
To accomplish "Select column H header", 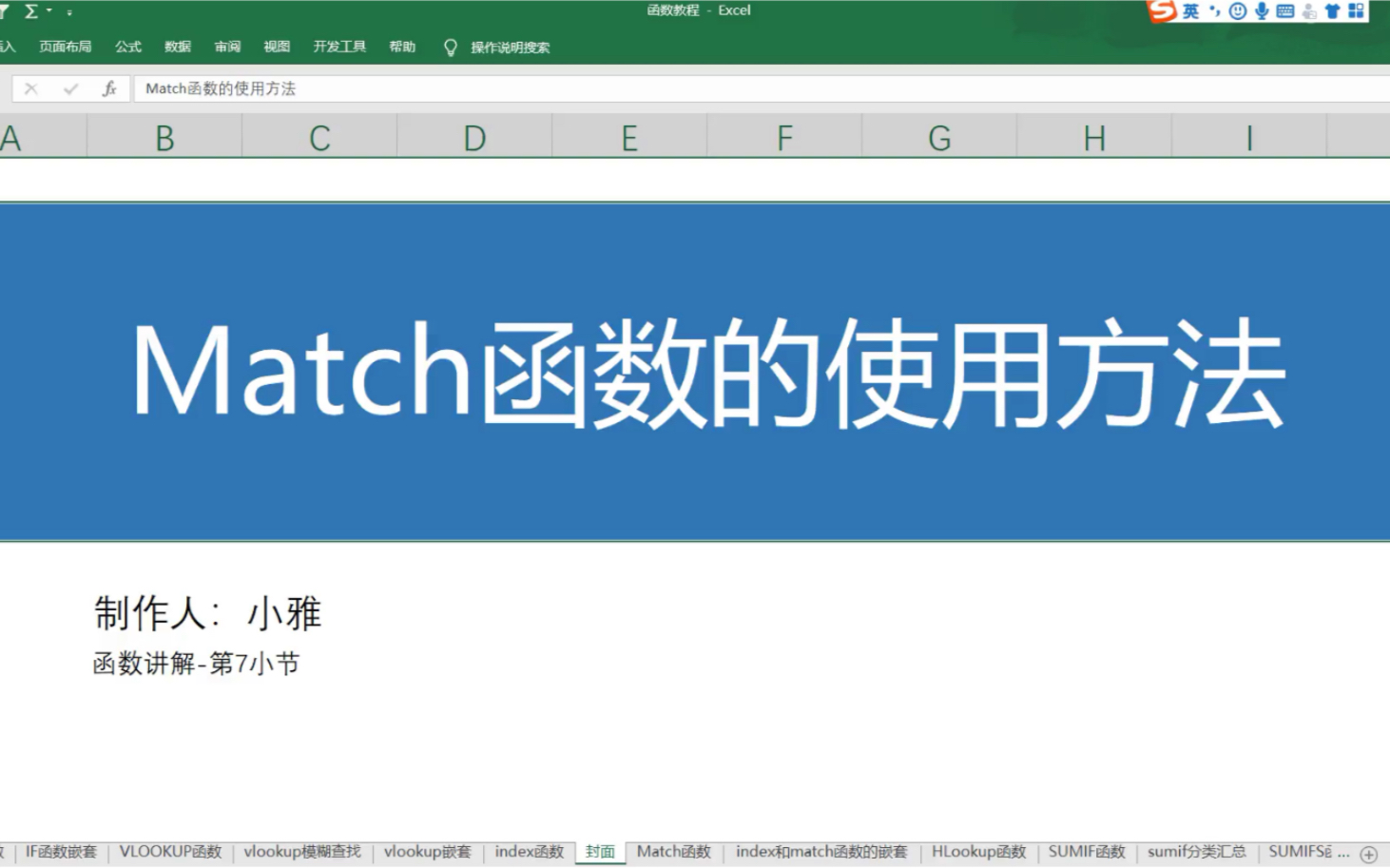I will 1094,138.
